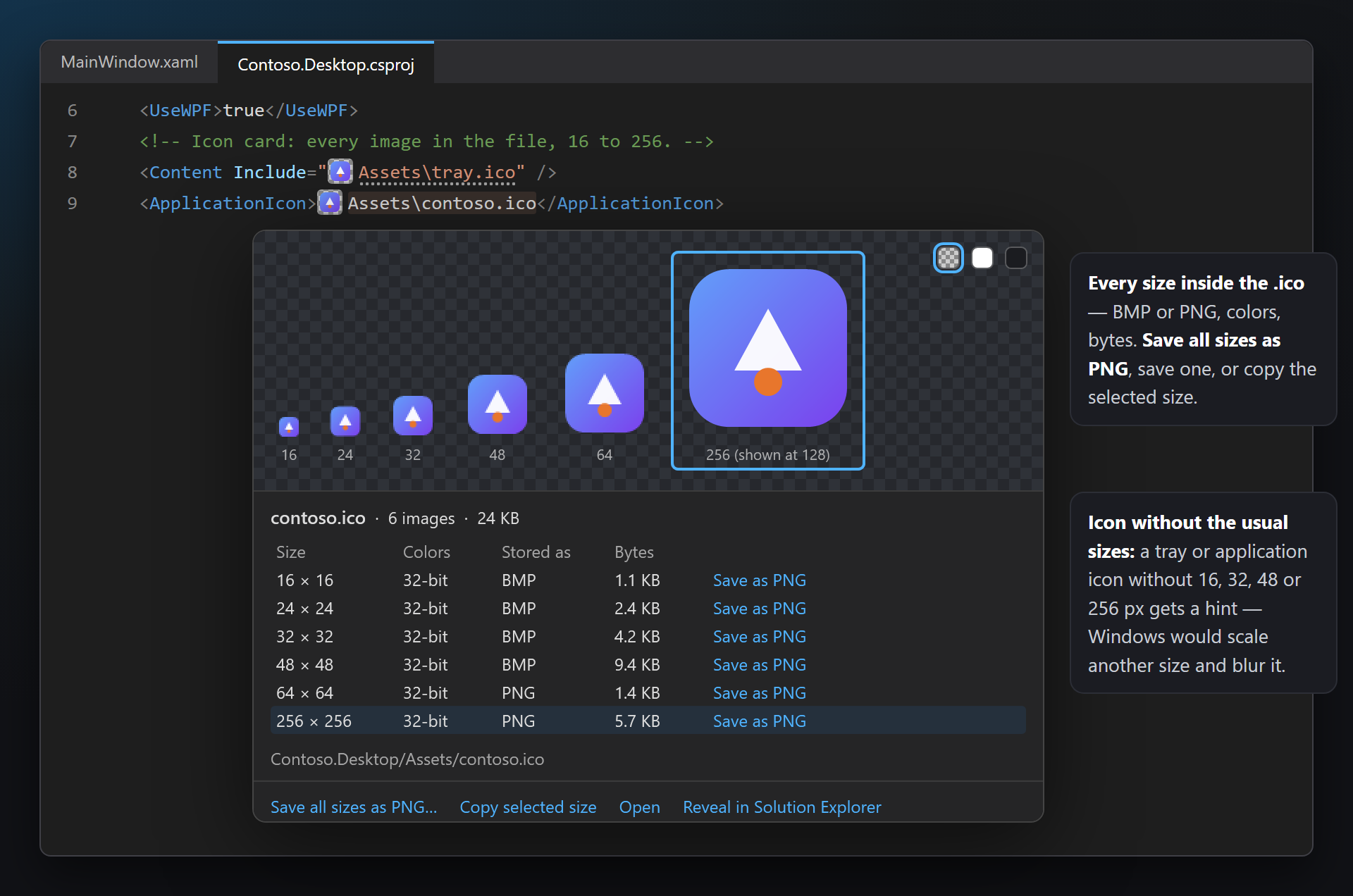The height and width of the screenshot is (896, 1353).
Task: Click the Stored as column header
Action: (x=536, y=552)
